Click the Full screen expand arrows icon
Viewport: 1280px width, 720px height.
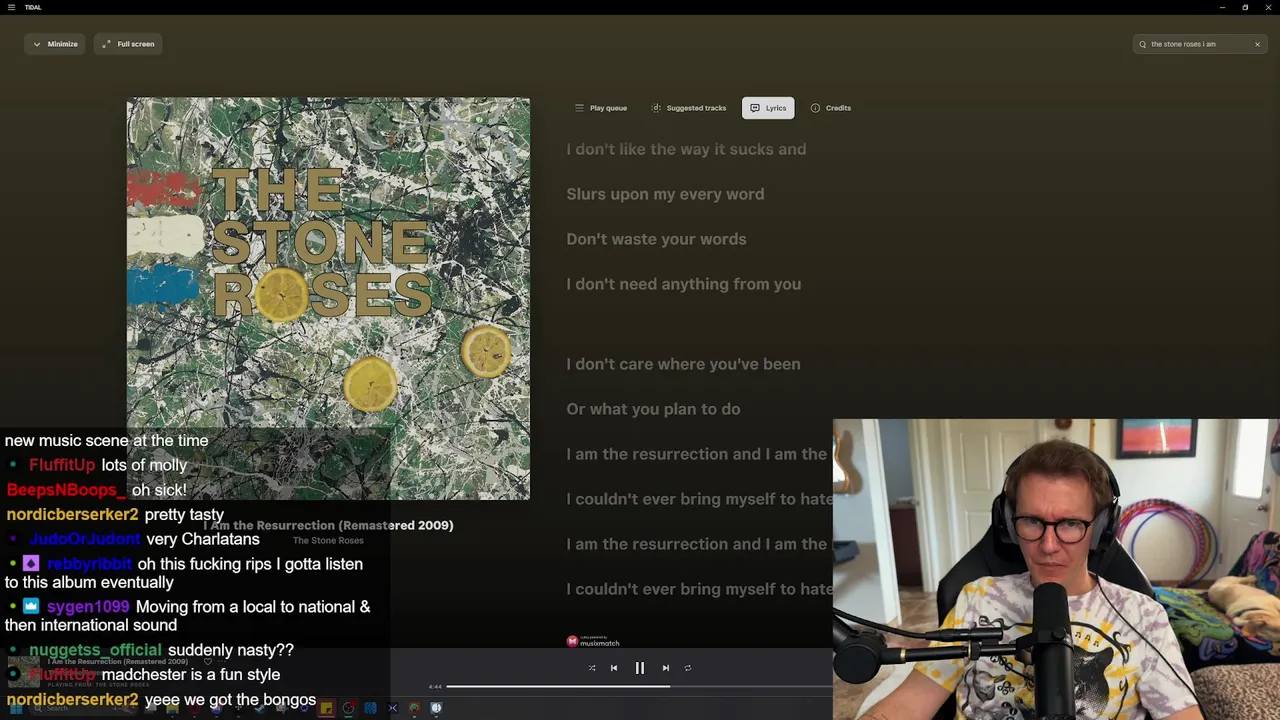pyautogui.click(x=106, y=44)
